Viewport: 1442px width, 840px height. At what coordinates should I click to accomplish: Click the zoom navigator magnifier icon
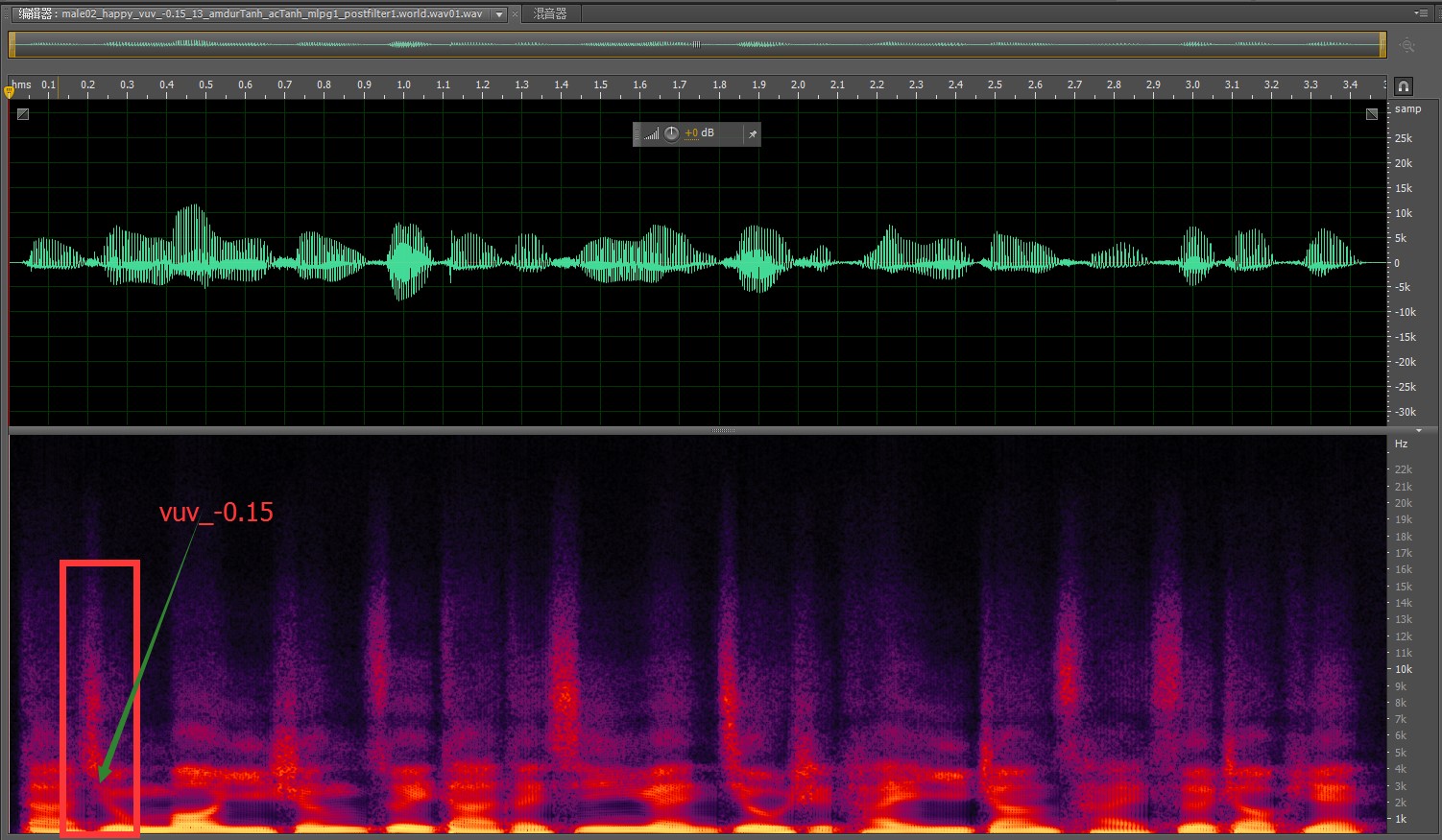point(1407,45)
